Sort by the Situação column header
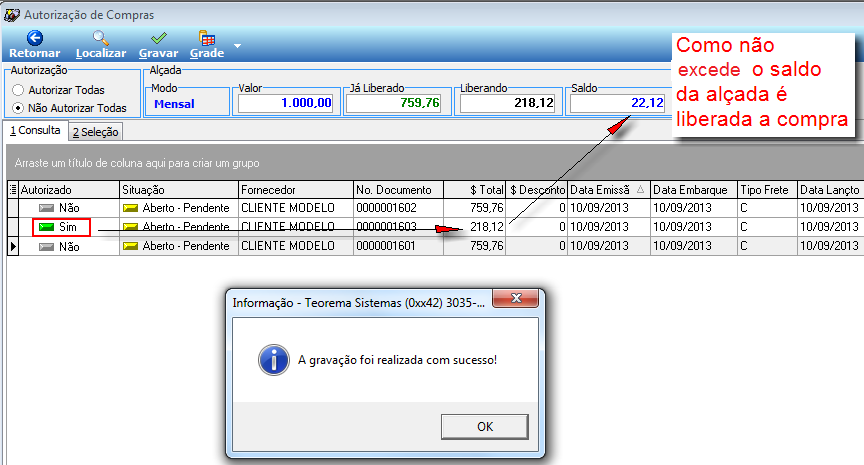Viewport: 864px width, 465px height. click(x=179, y=190)
